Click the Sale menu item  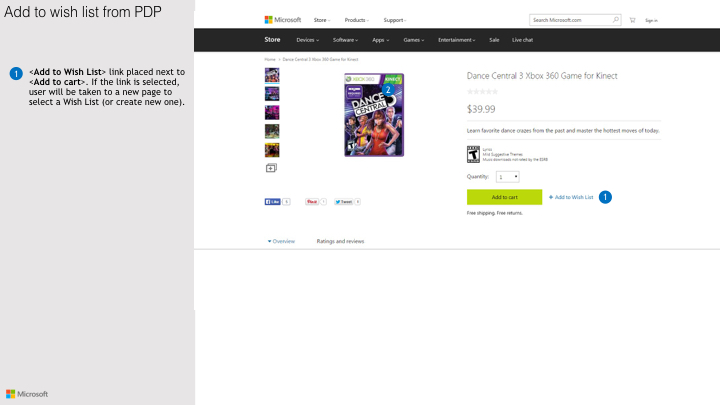tap(494, 40)
